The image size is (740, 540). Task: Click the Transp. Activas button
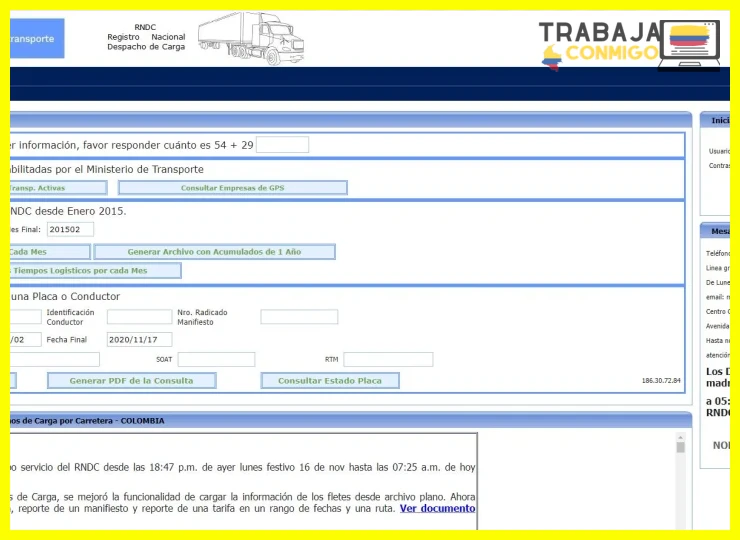pos(59,188)
